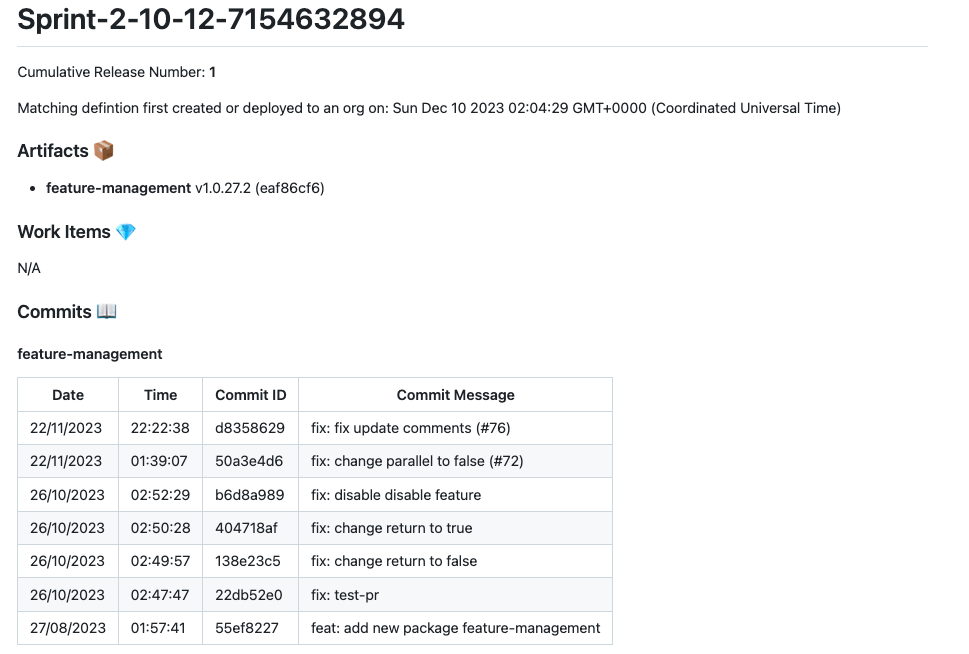Click the open book emoji beside Commits
The width and height of the screenshot is (969, 654).
point(107,312)
